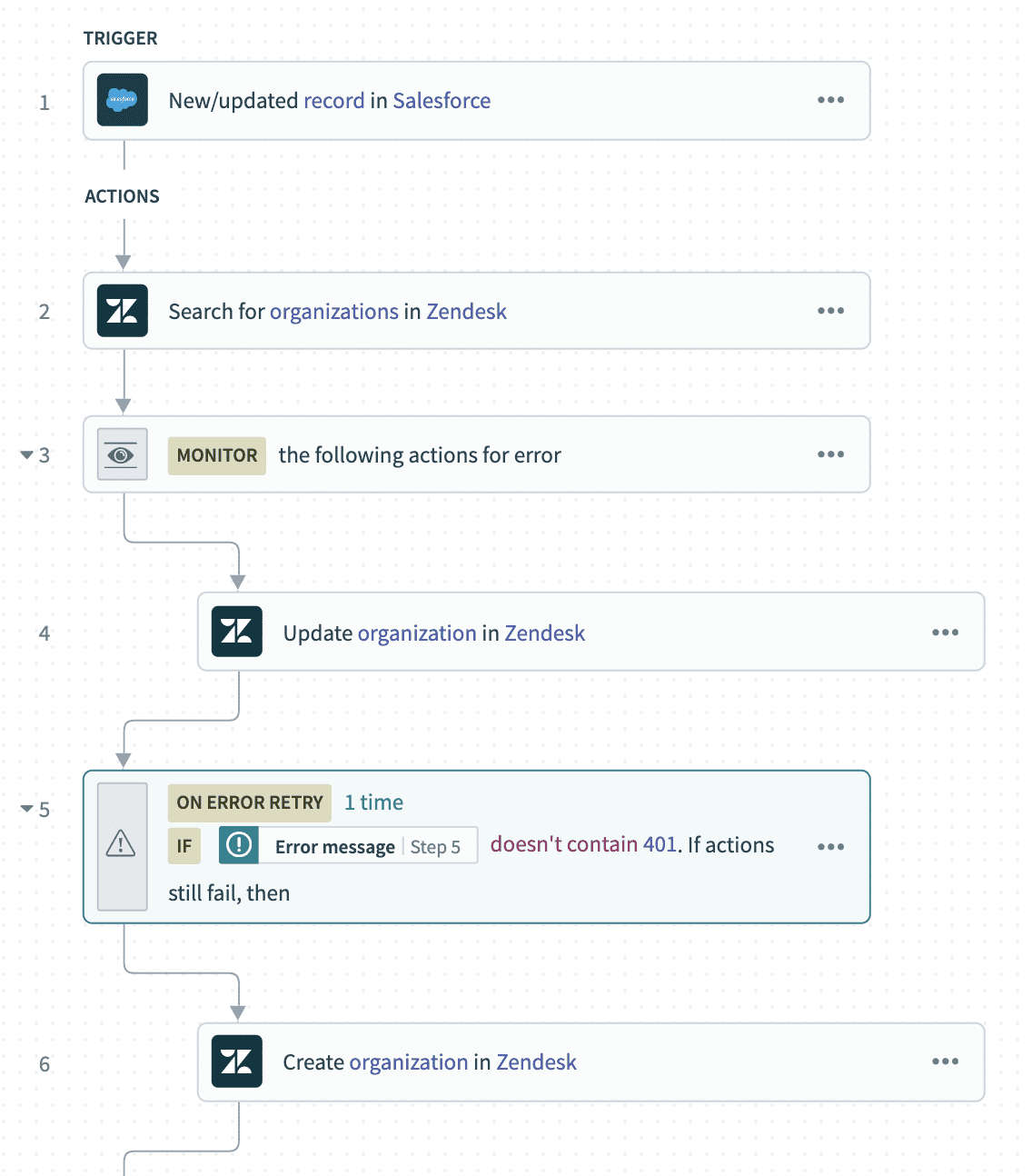Image resolution: width=1032 pixels, height=1176 pixels.
Task: Click the Zendesk icon on Update organization step
Action: 236,632
